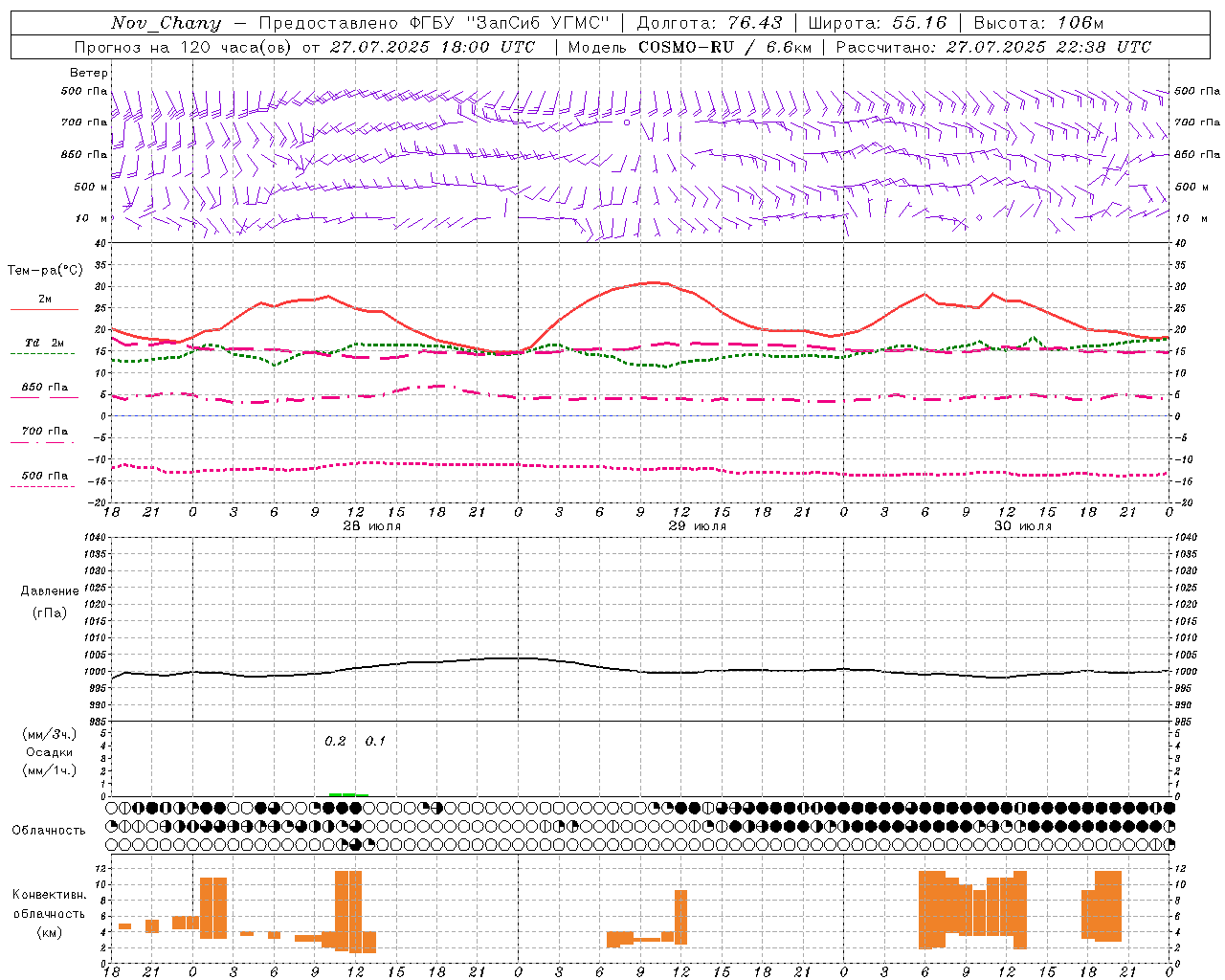Click the 10 м label left of wind barbs
This screenshot has height=980, width=1225.
tap(91, 218)
